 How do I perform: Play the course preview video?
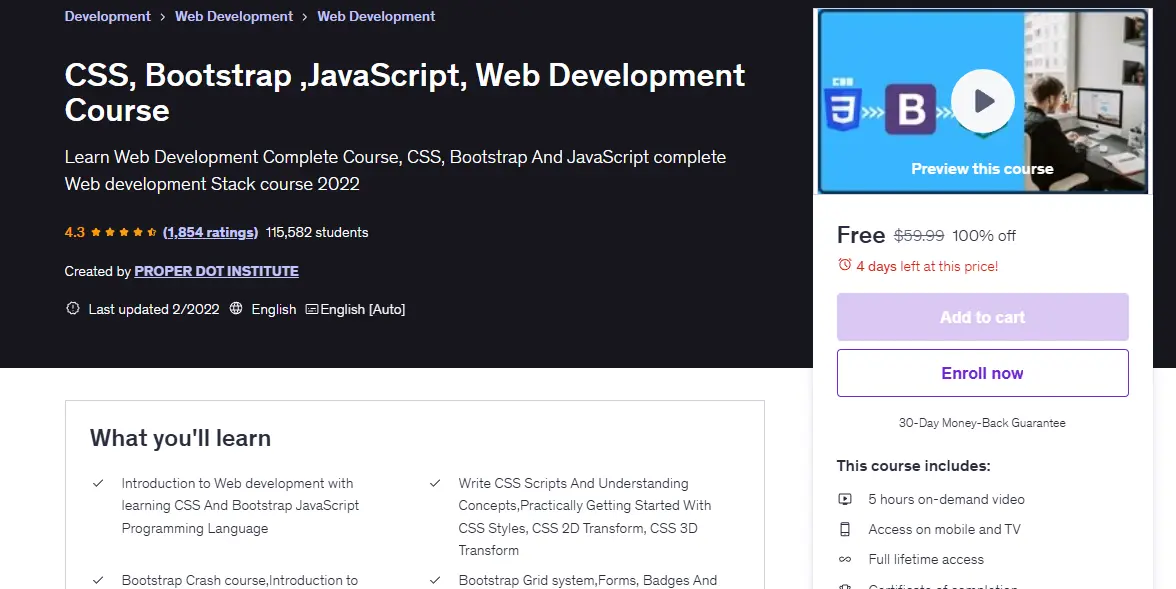tap(982, 101)
